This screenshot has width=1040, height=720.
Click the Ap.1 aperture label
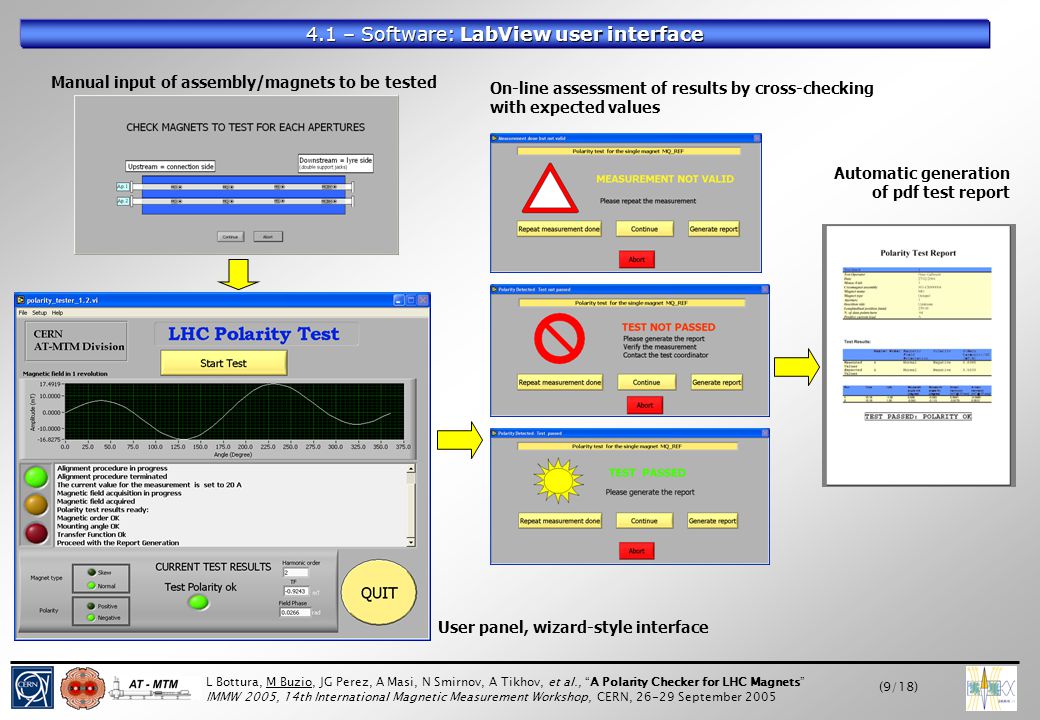(x=123, y=187)
